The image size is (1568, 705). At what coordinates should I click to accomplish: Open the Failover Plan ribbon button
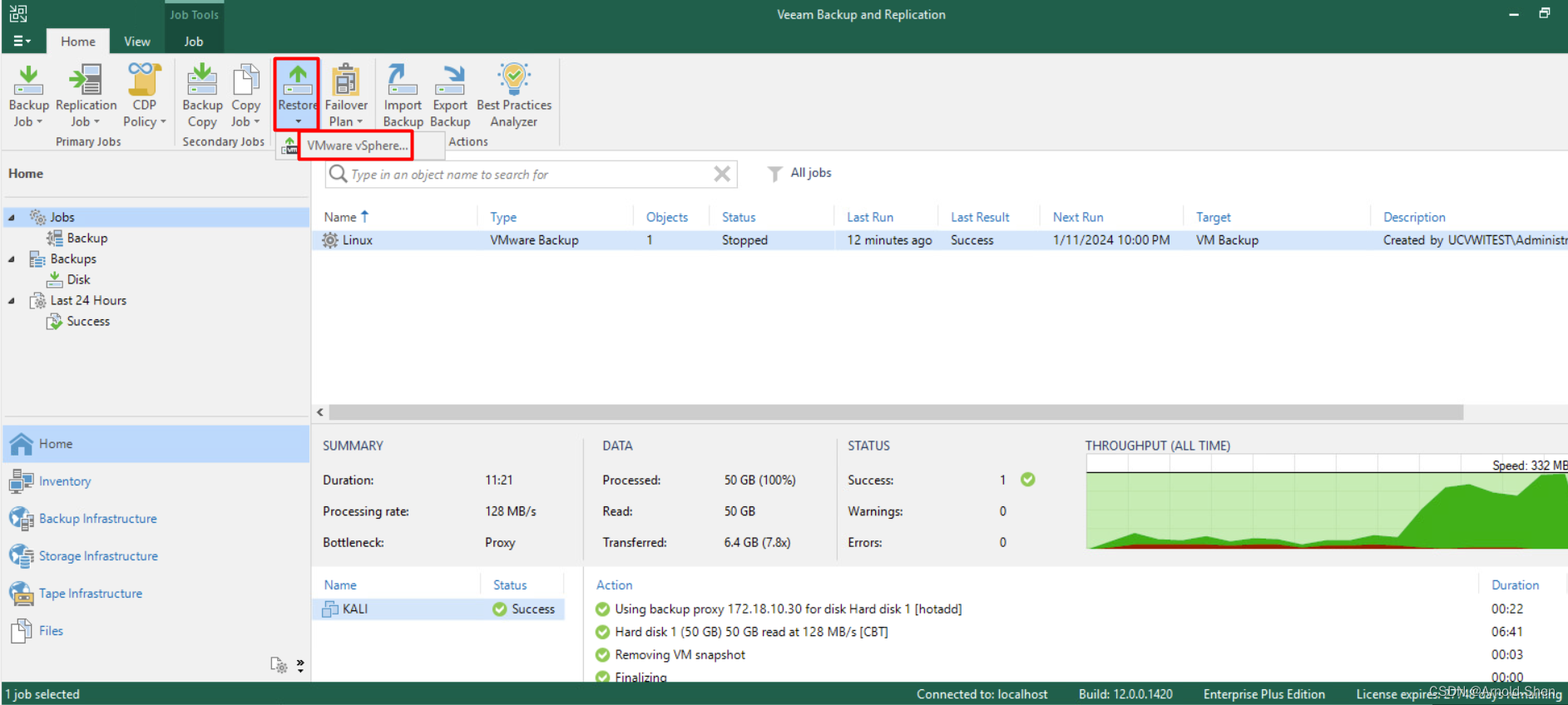coord(346,96)
